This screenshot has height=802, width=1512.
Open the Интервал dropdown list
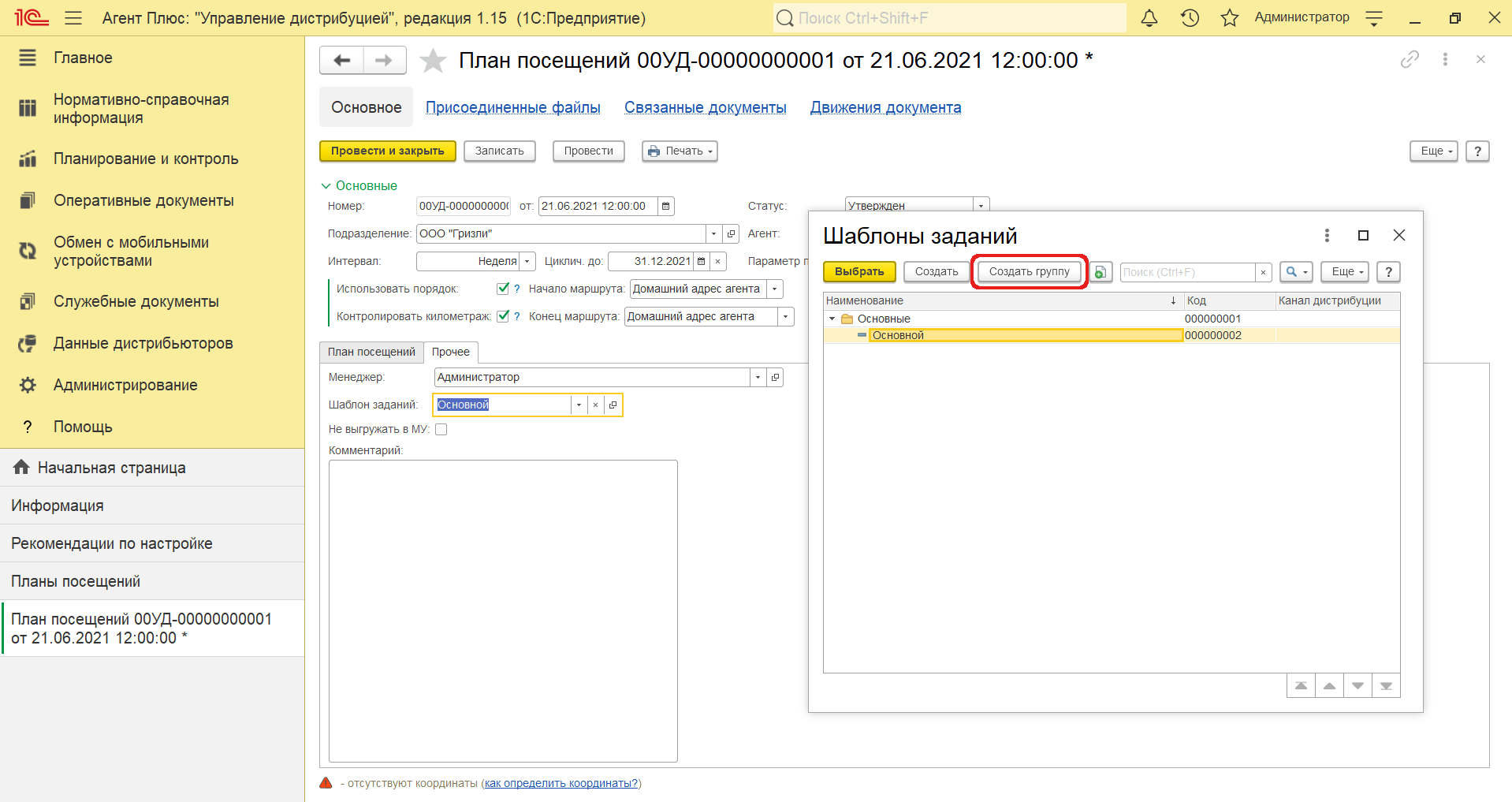[527, 262]
